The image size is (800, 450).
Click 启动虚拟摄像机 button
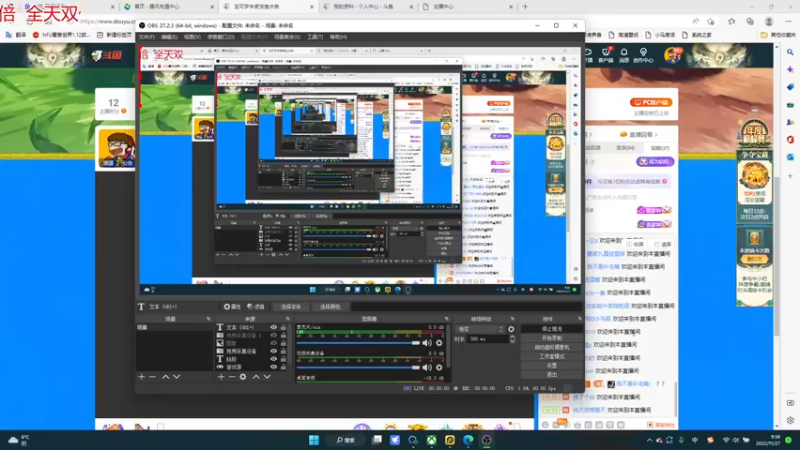[552, 347]
